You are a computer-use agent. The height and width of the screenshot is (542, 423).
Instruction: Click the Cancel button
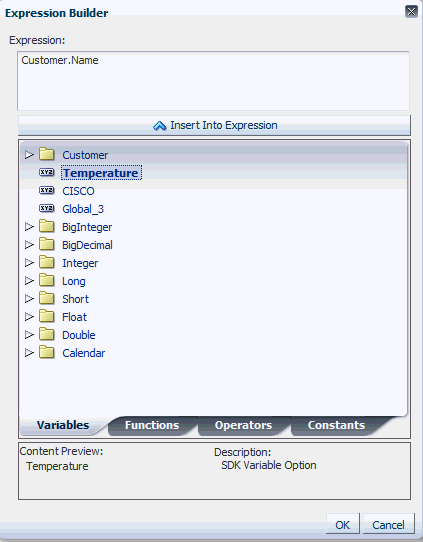388,524
